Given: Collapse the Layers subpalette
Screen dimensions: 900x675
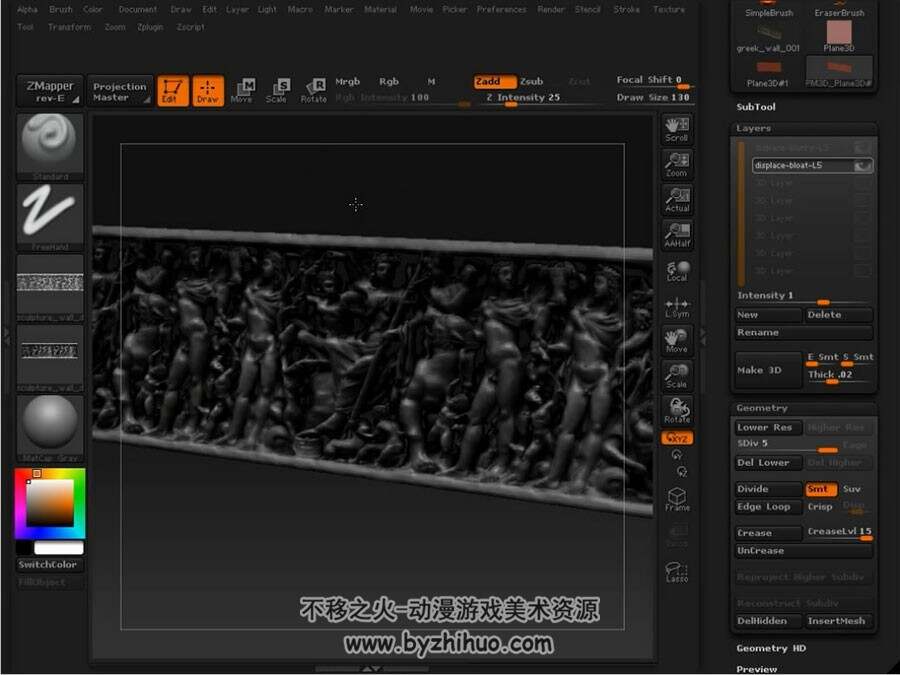Looking at the screenshot, I should [x=753, y=129].
